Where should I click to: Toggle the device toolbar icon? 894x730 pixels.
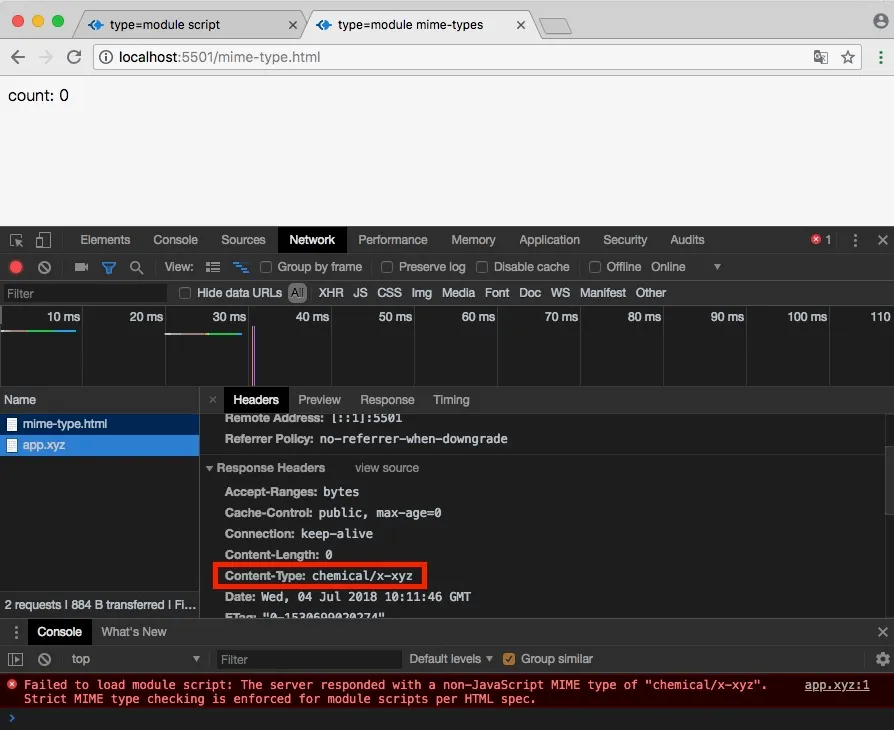[x=43, y=240]
